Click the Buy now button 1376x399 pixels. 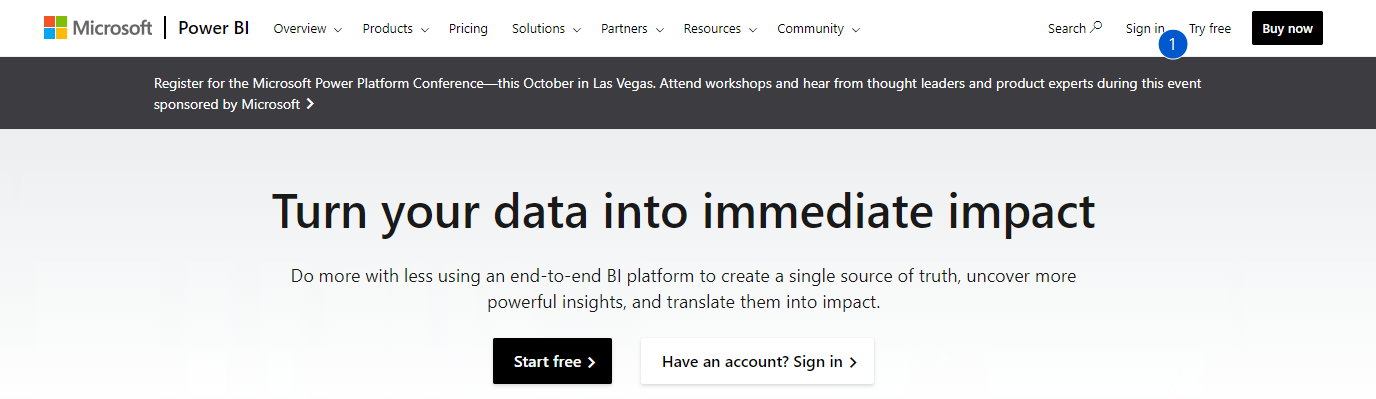(x=1287, y=28)
